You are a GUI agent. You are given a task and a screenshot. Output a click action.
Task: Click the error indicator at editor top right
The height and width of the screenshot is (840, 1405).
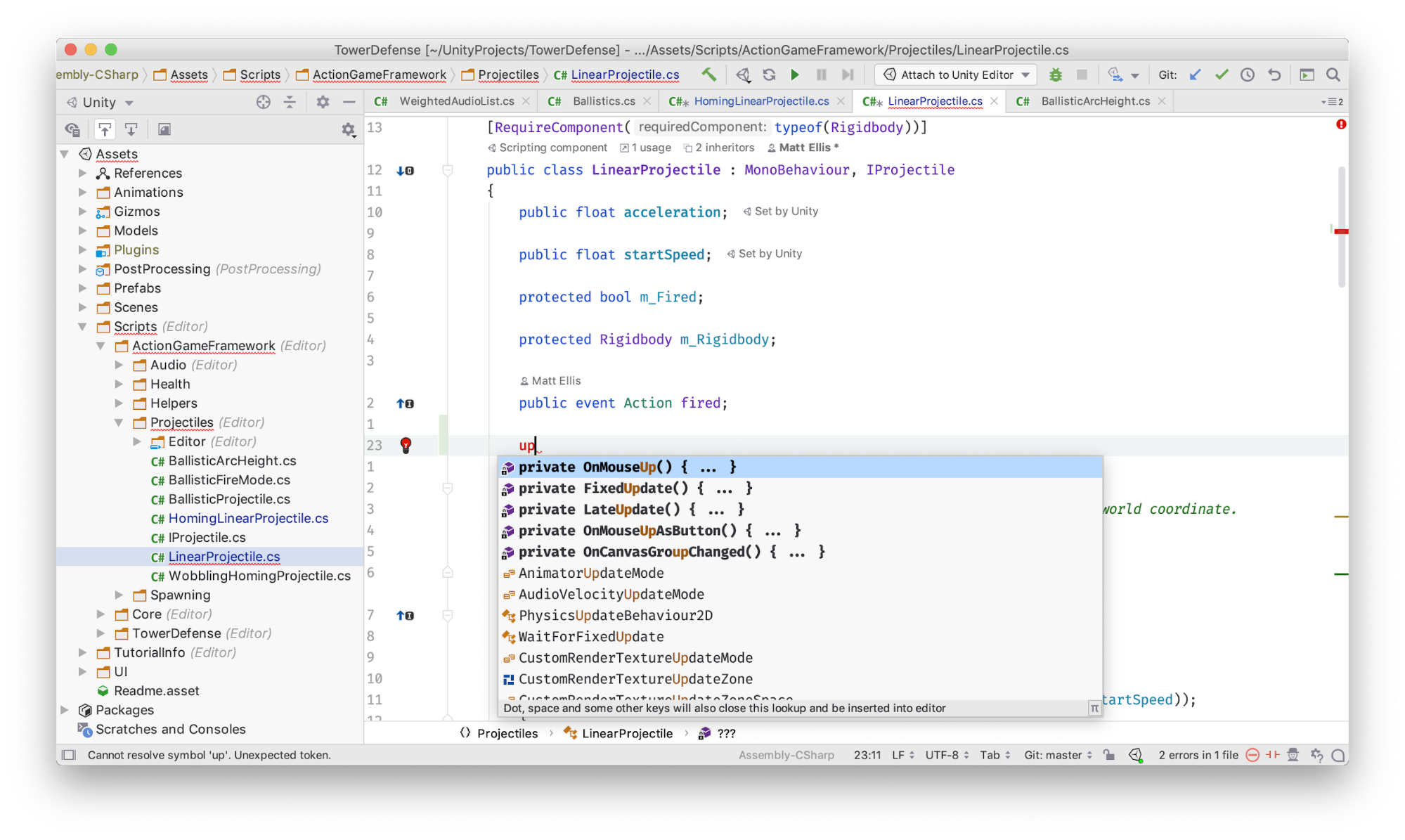click(1341, 124)
